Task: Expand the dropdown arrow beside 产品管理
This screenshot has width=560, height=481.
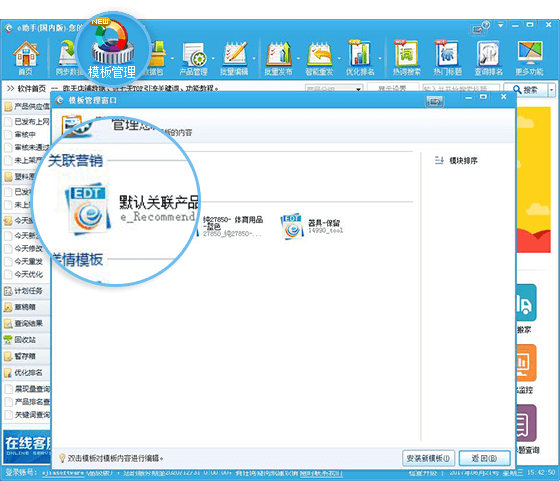Action: click(x=213, y=59)
